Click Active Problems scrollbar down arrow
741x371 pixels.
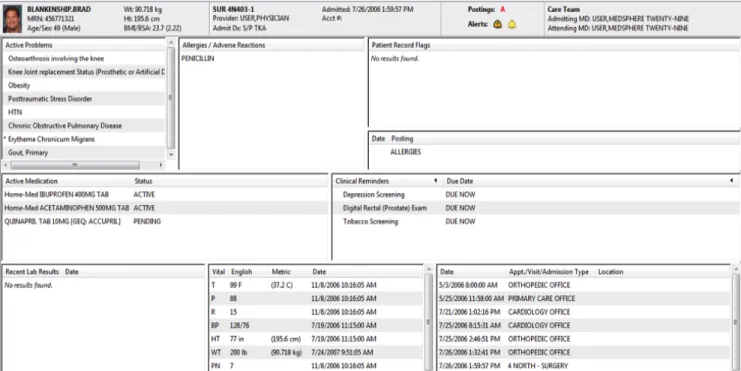(x=171, y=155)
